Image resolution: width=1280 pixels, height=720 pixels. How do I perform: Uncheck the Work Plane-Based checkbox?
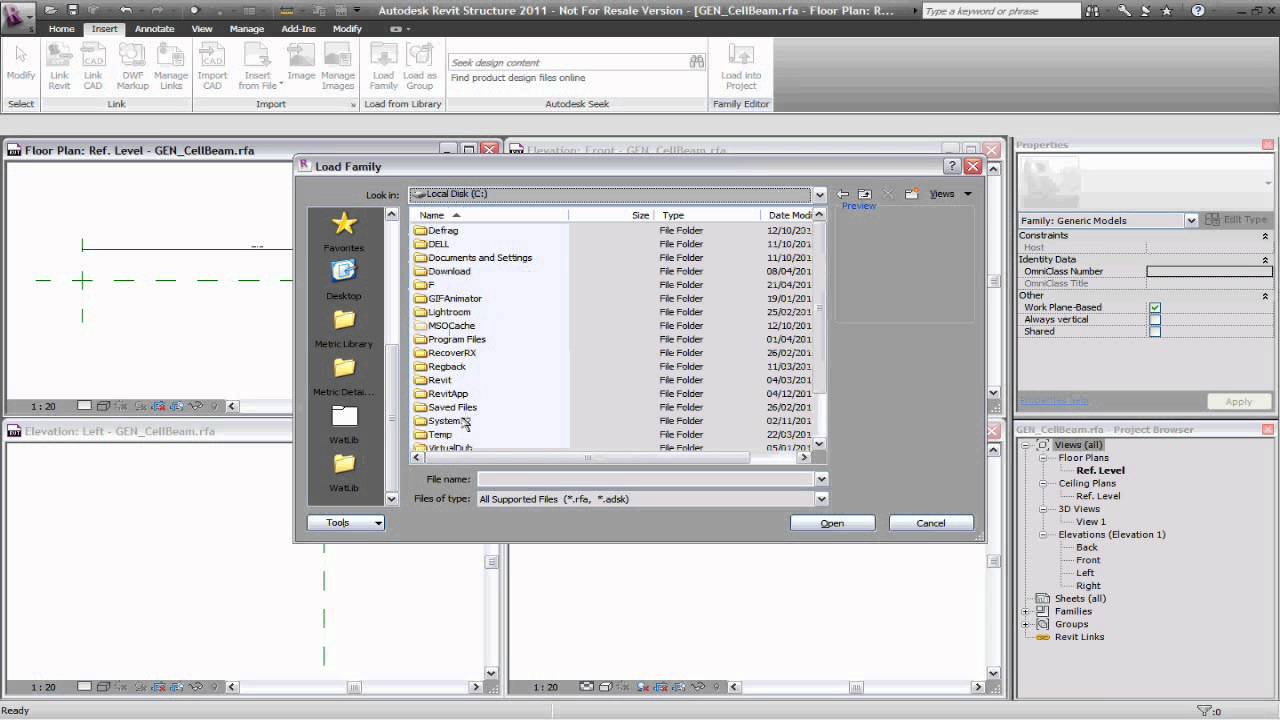1155,308
